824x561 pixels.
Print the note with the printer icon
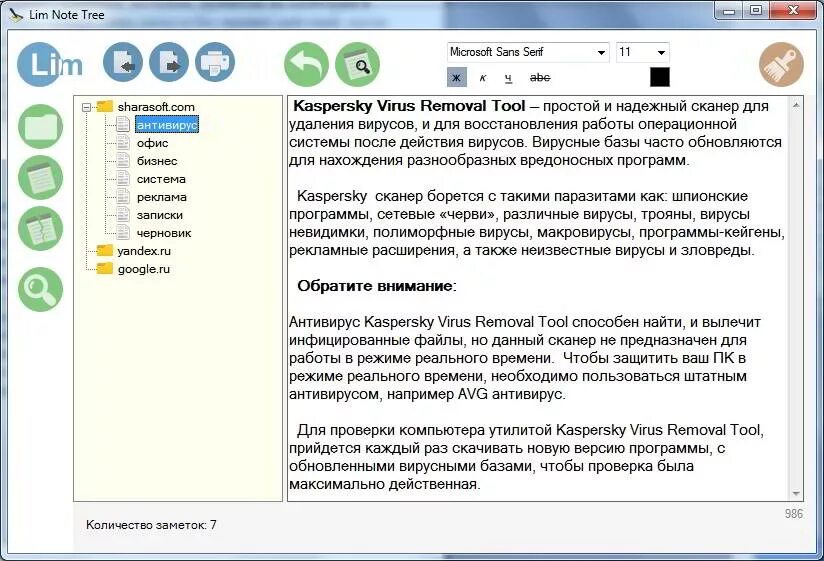pyautogui.click(x=215, y=62)
